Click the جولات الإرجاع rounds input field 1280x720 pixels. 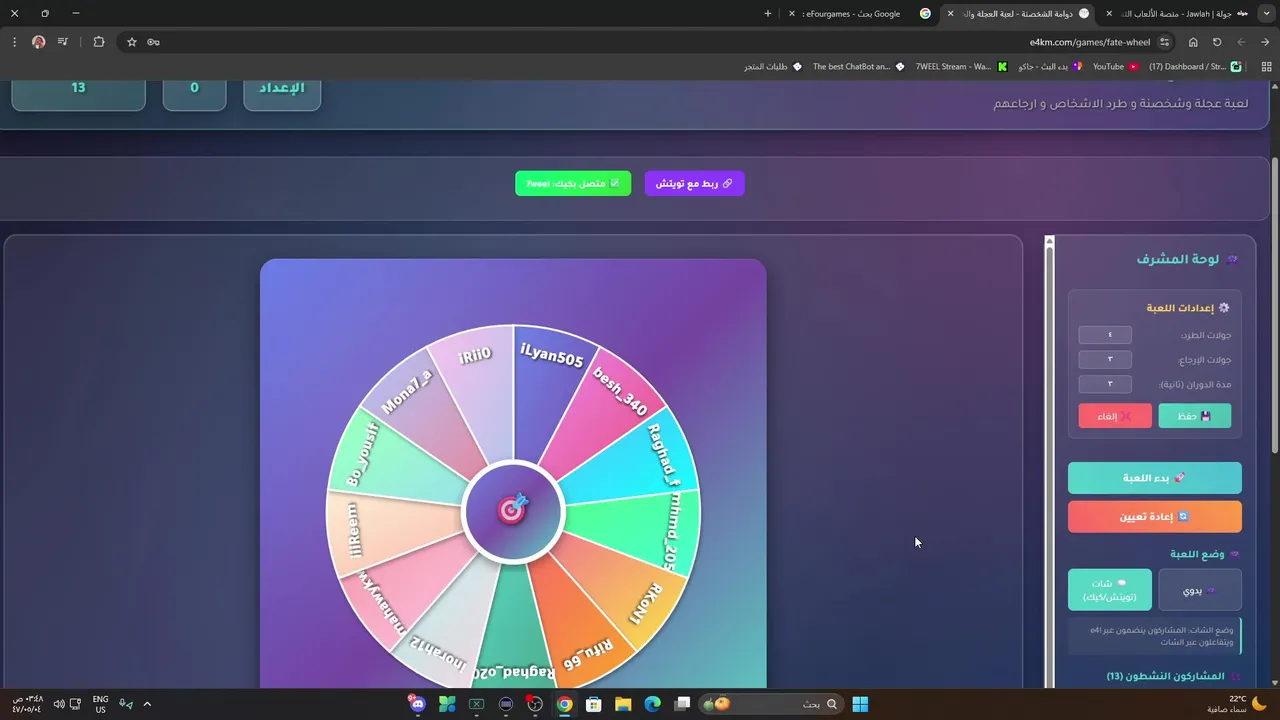1105,359
